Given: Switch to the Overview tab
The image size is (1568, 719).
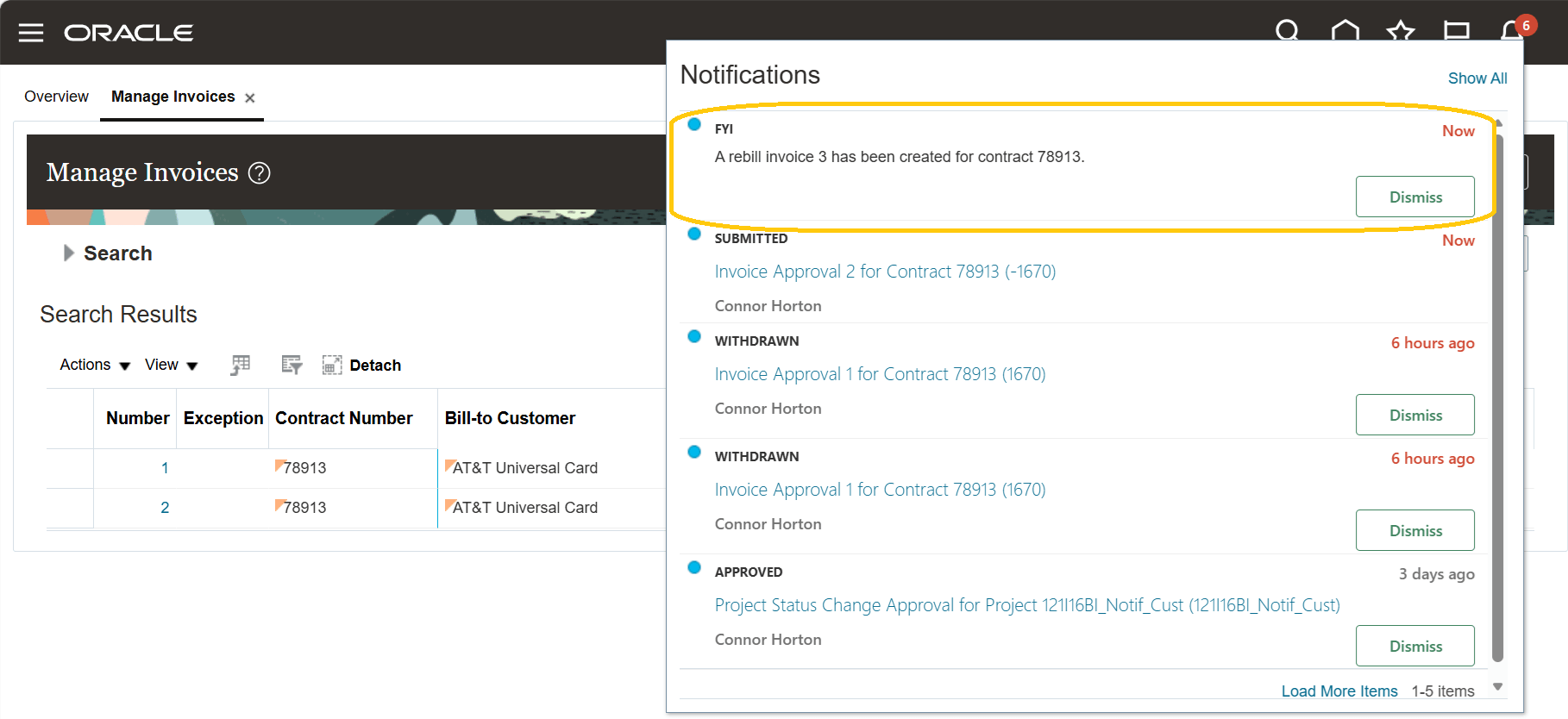Looking at the screenshot, I should tap(56, 97).
